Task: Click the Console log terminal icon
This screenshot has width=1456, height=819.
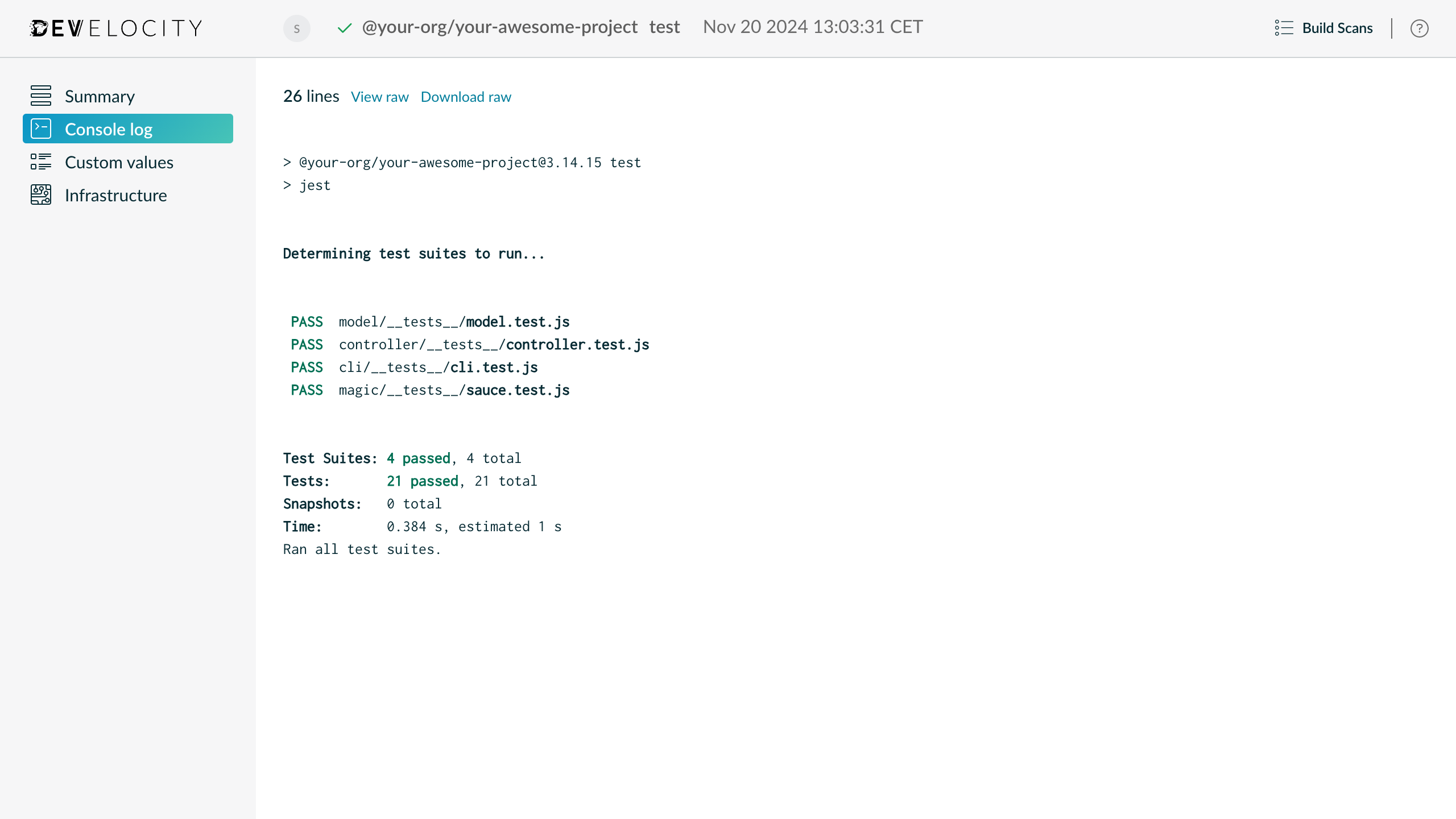Action: tap(41, 129)
